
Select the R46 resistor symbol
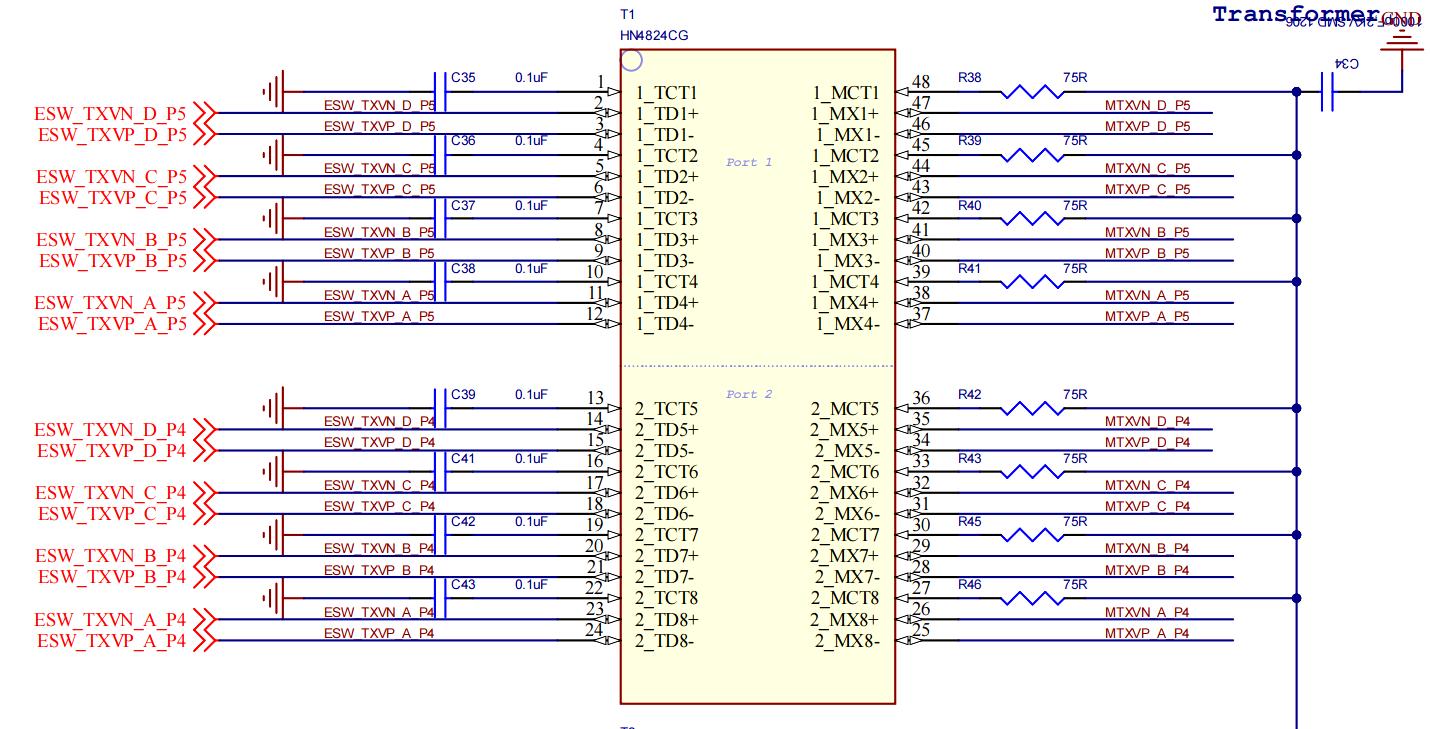pyautogui.click(x=1033, y=598)
